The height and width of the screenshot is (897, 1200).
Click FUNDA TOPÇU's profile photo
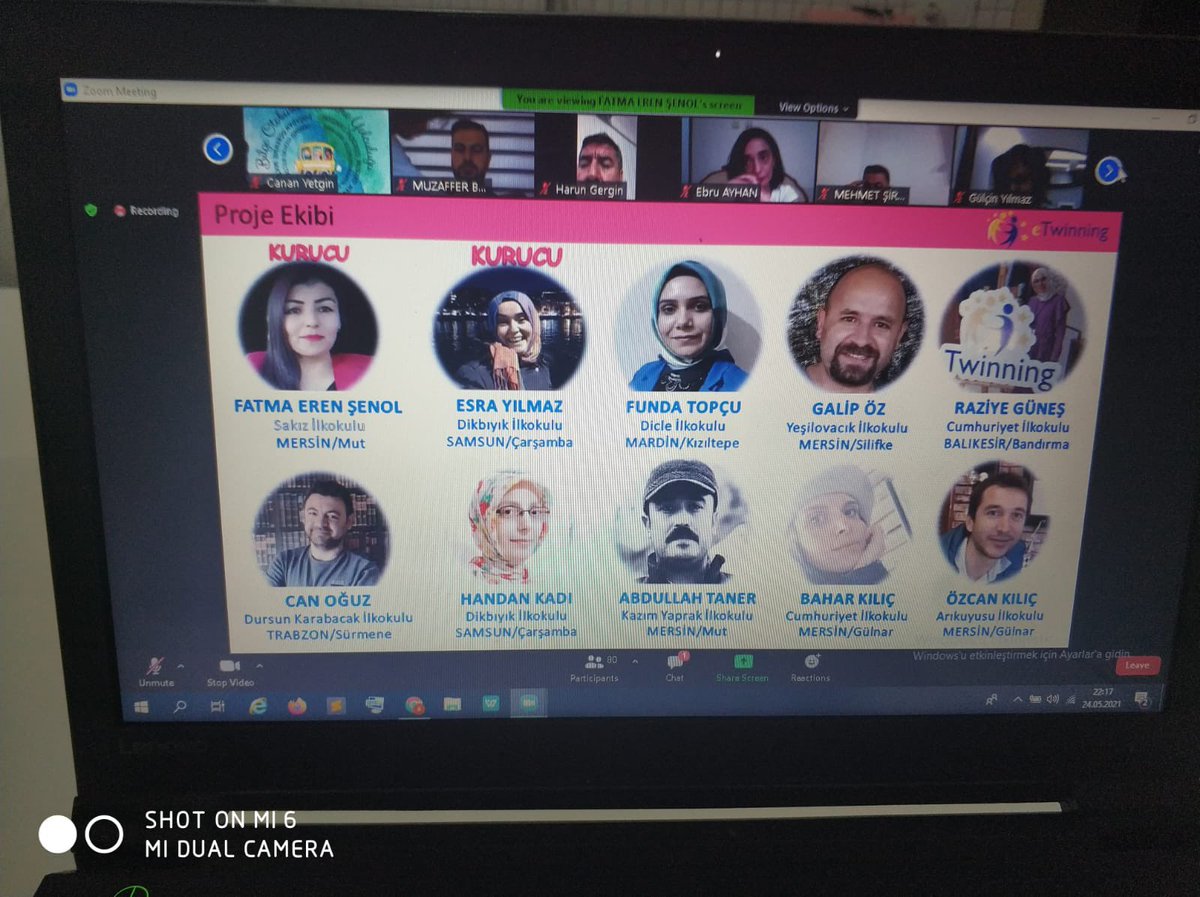coord(688,327)
